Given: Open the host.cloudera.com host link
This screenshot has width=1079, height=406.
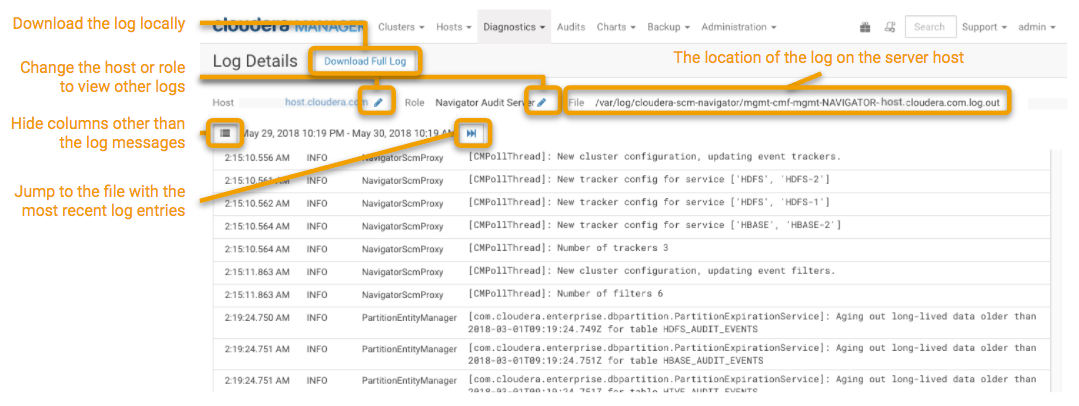Looking at the screenshot, I should tap(323, 102).
